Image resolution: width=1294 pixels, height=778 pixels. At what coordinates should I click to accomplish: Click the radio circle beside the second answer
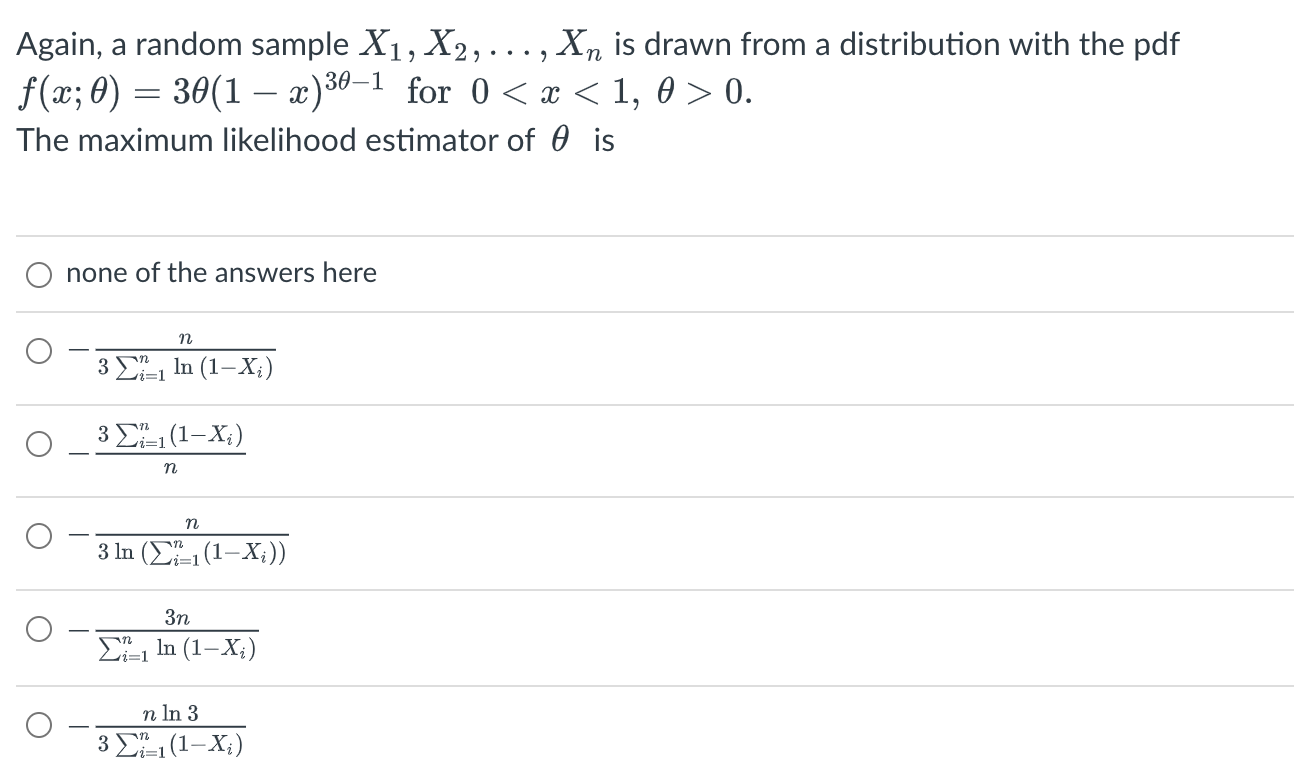[38, 349]
